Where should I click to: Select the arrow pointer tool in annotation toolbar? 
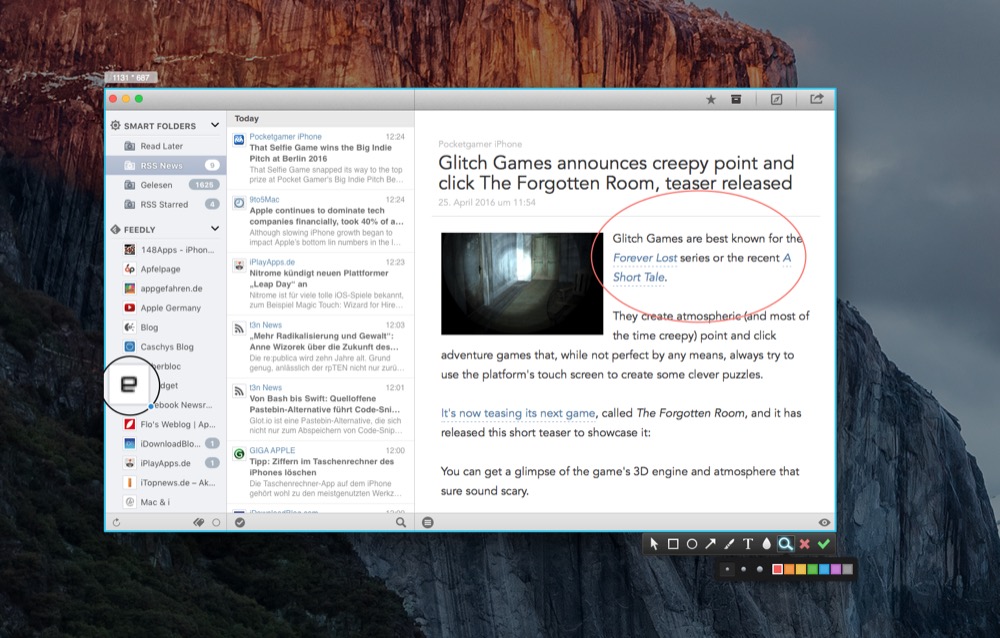(654, 544)
